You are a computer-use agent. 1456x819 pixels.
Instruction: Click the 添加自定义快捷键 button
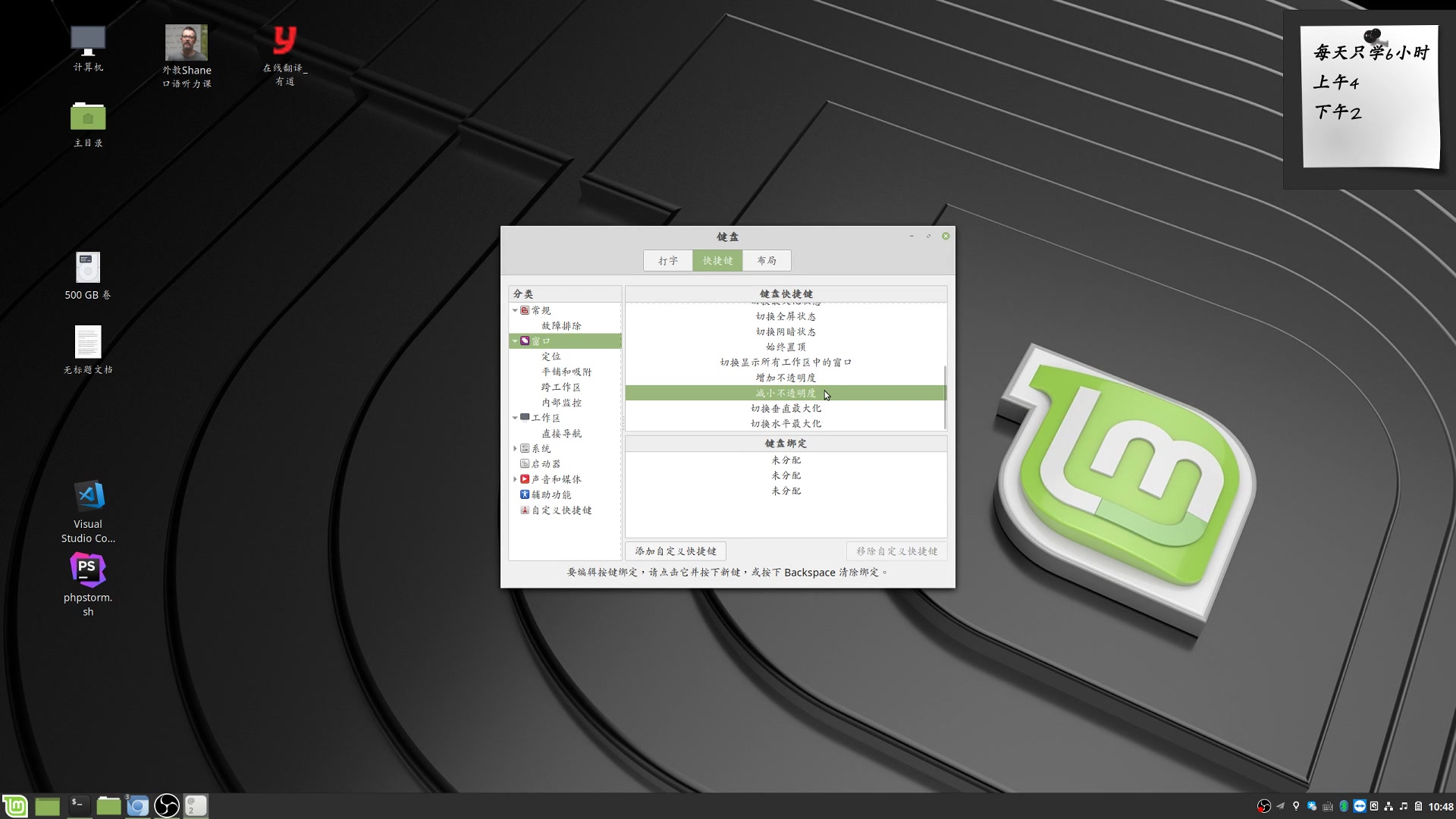tap(674, 551)
